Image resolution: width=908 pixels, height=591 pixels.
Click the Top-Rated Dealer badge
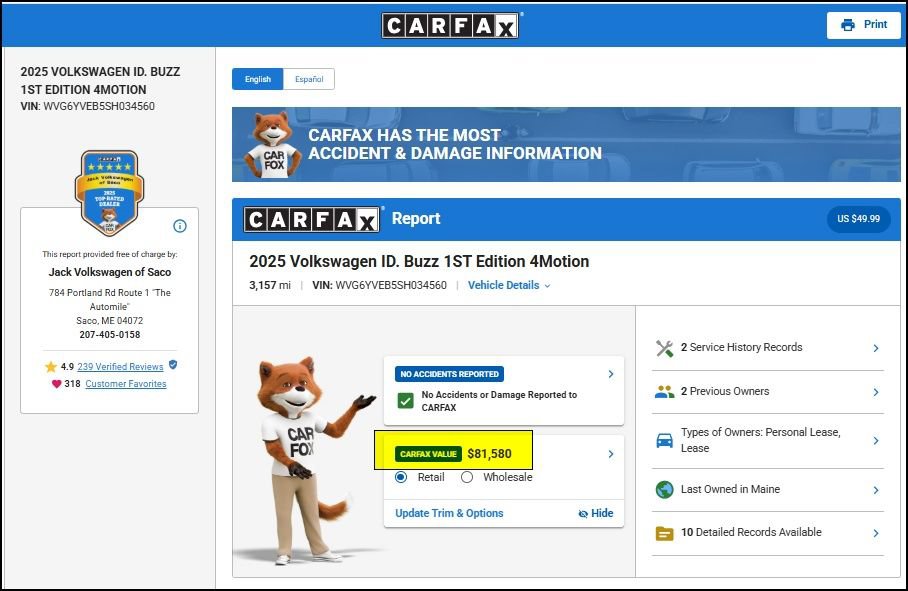tap(109, 193)
